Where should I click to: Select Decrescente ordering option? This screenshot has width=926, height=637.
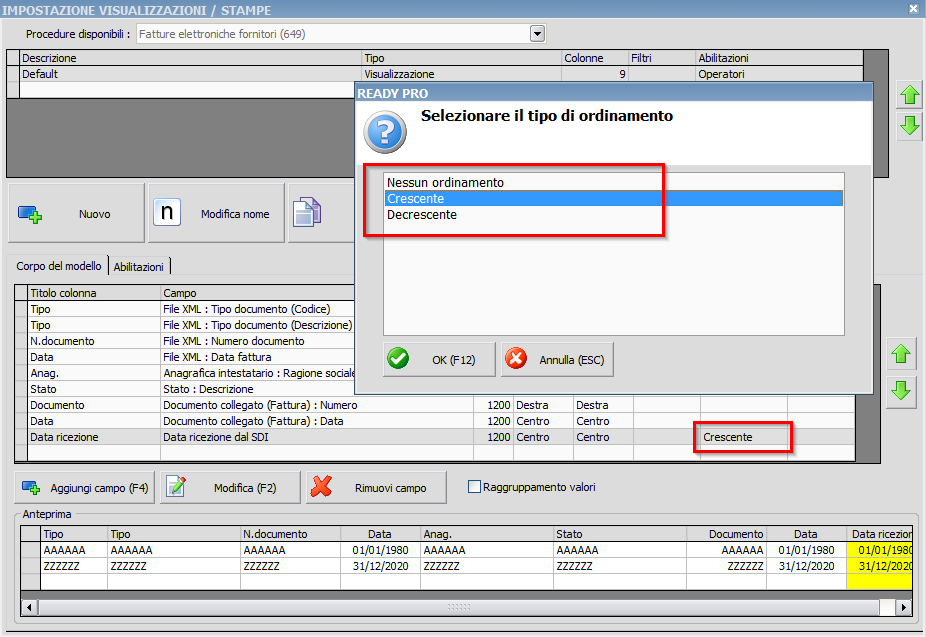tap(614, 214)
